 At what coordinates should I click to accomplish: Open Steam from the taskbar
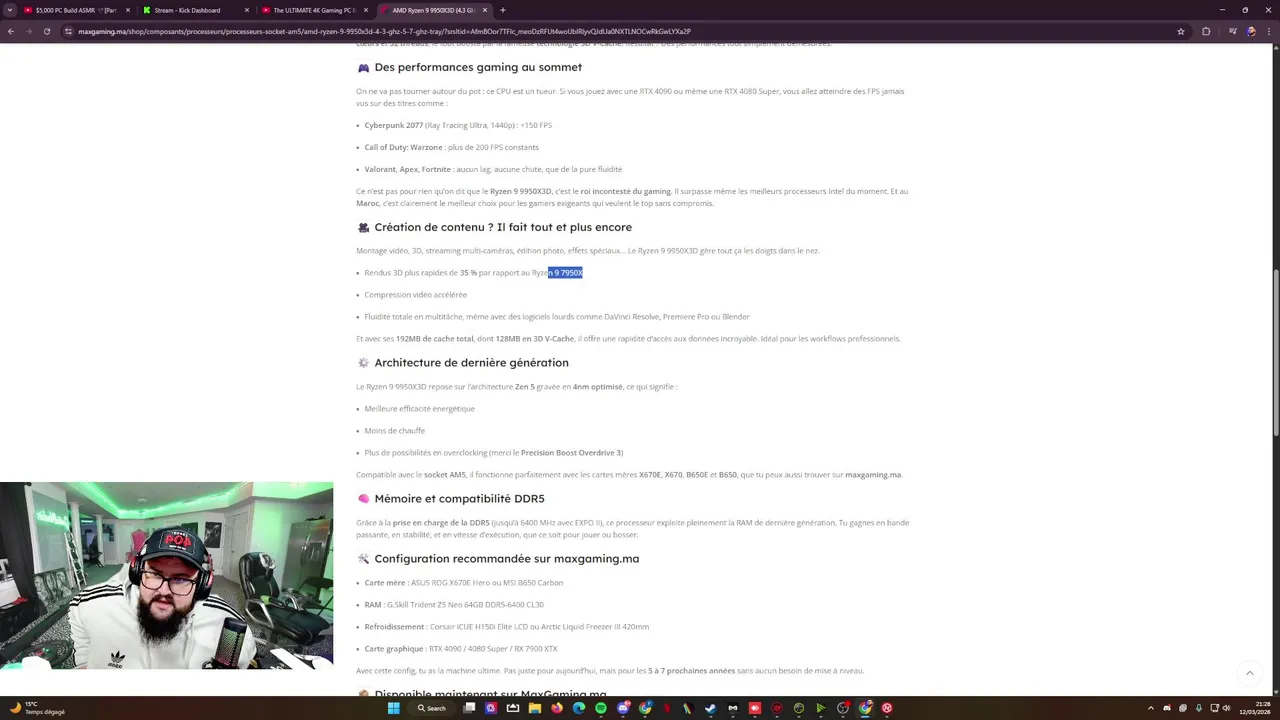(711, 708)
